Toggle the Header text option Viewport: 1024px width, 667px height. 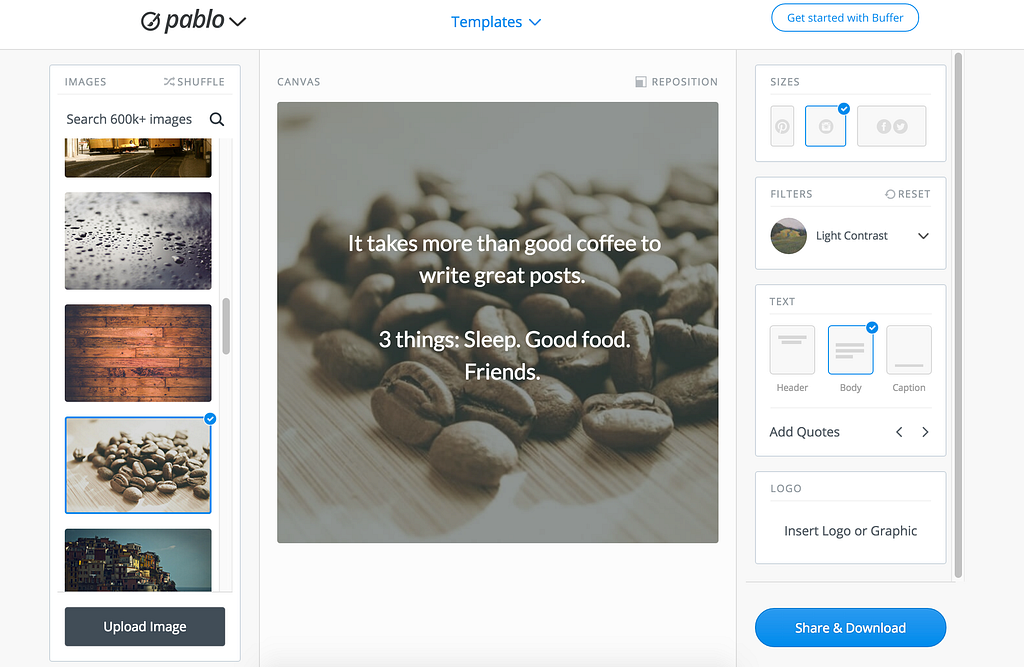point(792,350)
